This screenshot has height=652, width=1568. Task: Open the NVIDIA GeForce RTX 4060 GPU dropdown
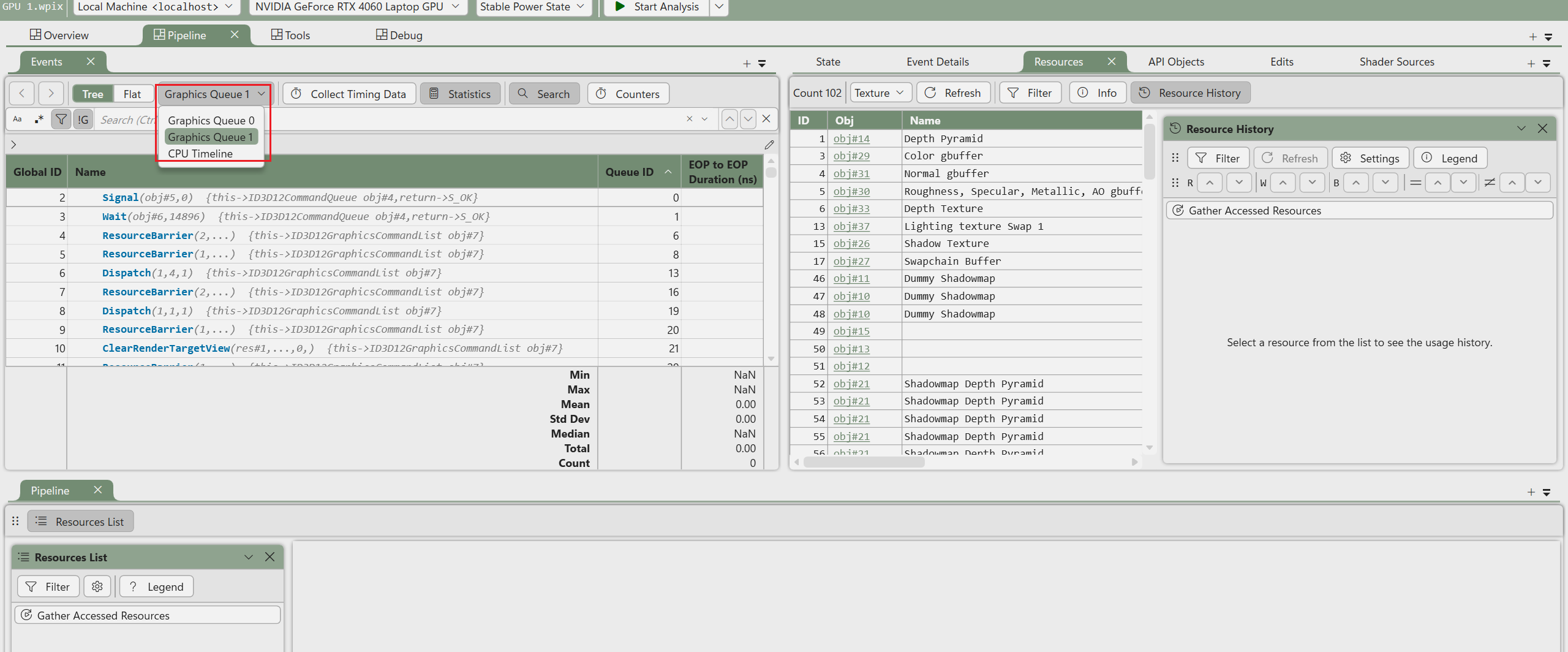point(358,7)
